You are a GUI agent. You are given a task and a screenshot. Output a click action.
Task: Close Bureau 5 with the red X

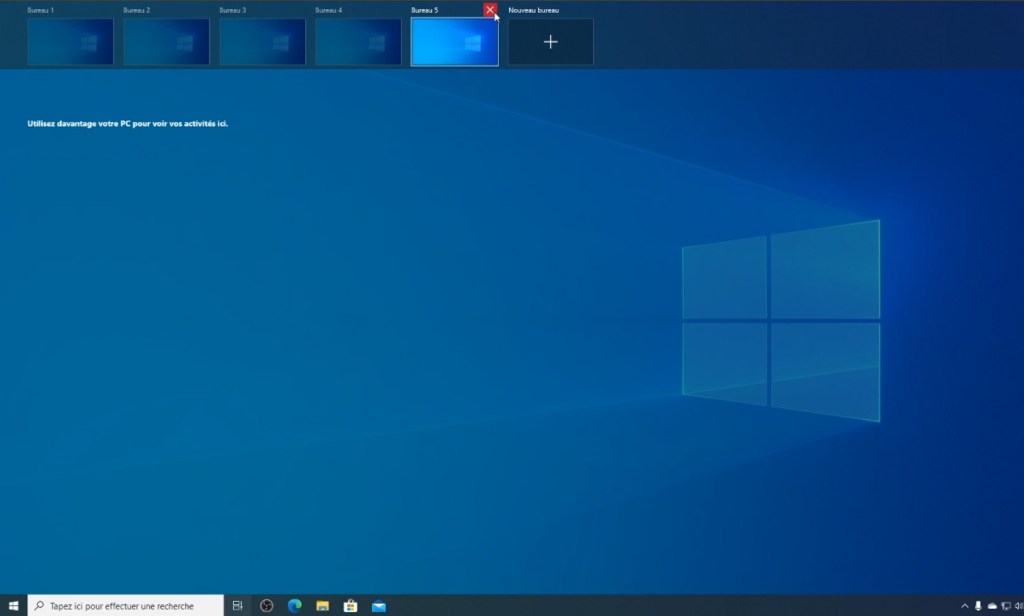tap(490, 10)
